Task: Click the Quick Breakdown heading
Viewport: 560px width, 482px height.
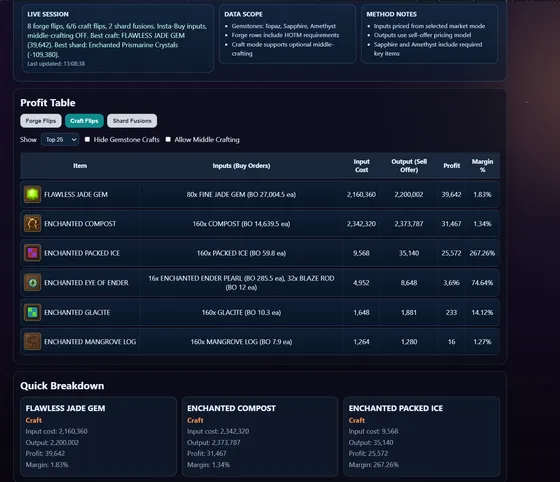Action: pos(62,386)
